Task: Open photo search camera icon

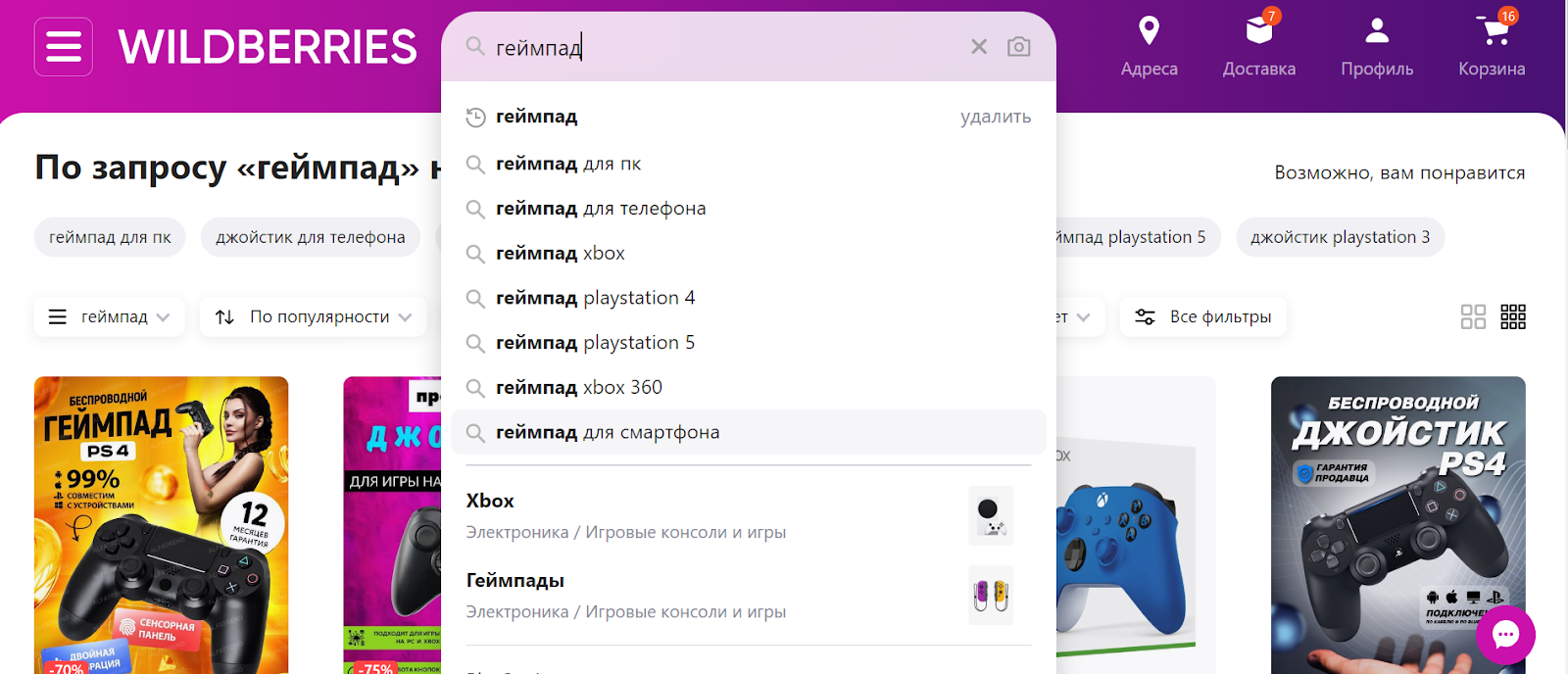Action: [x=1019, y=46]
